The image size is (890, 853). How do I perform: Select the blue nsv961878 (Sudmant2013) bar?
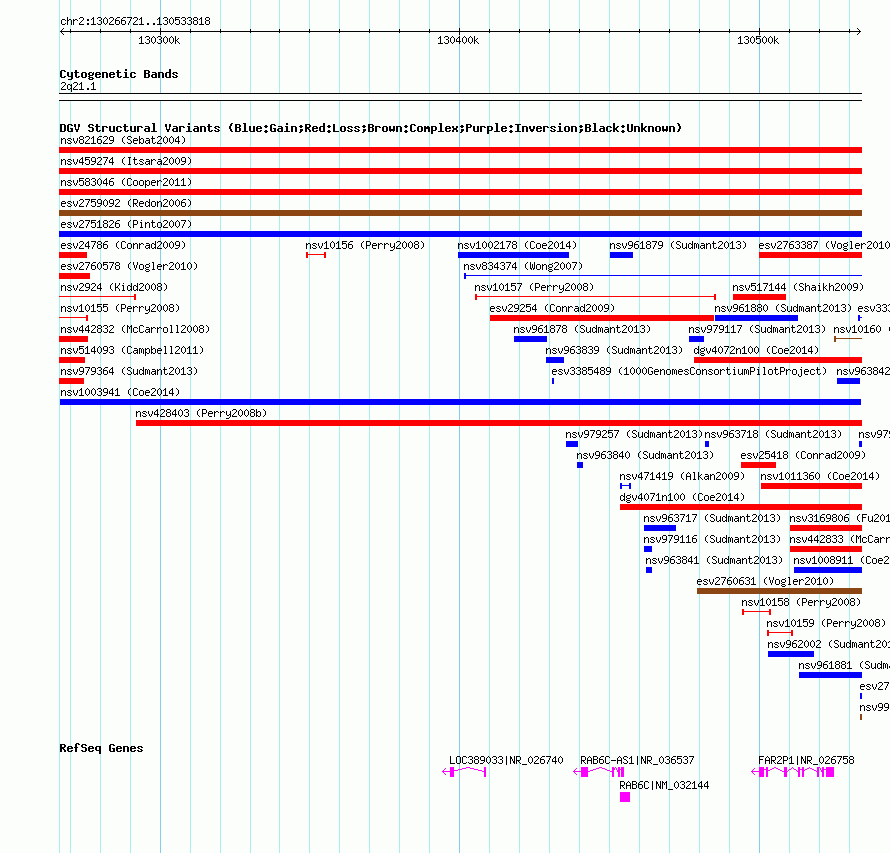tap(530, 339)
